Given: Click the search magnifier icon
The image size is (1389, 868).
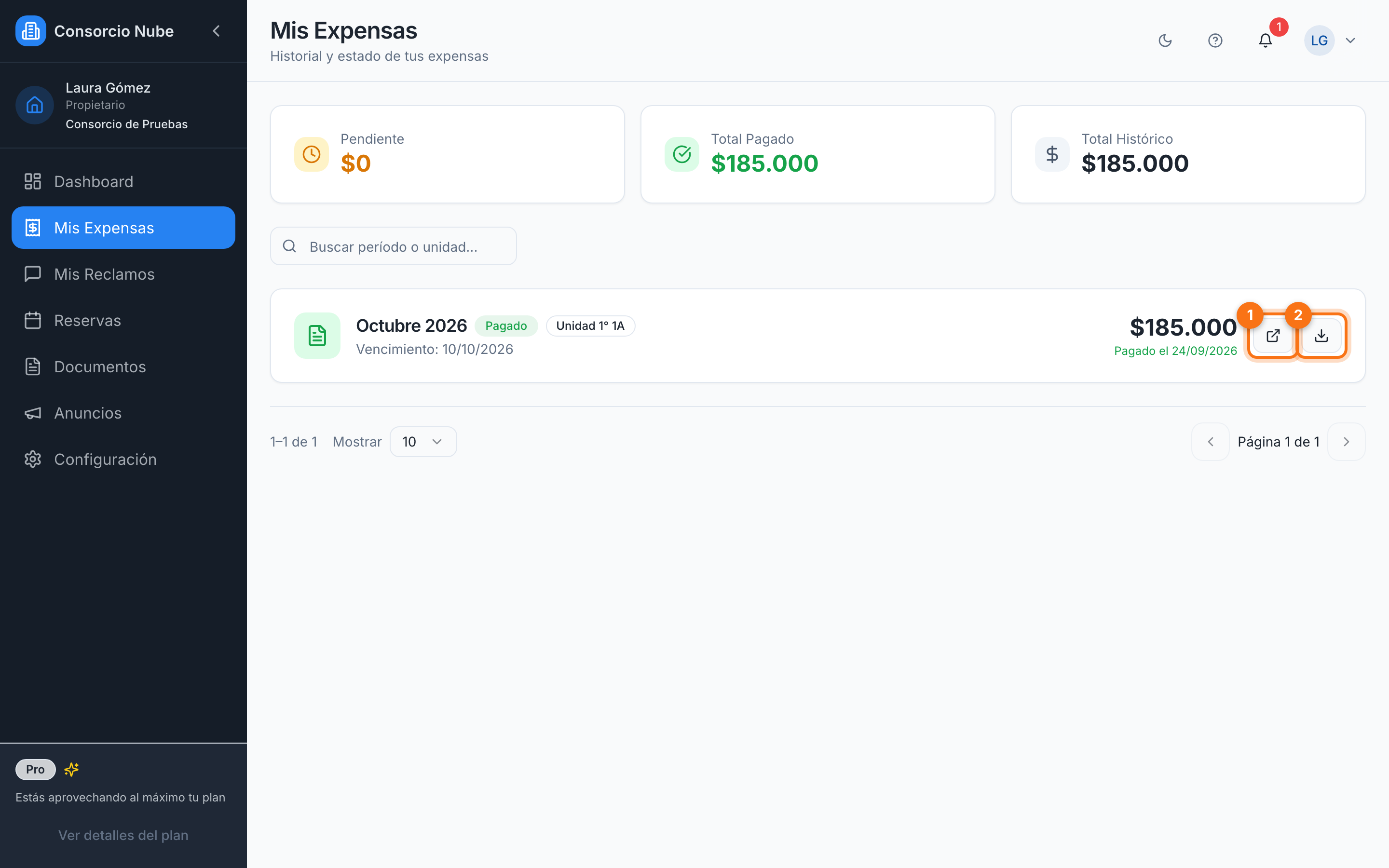Looking at the screenshot, I should tap(289, 246).
